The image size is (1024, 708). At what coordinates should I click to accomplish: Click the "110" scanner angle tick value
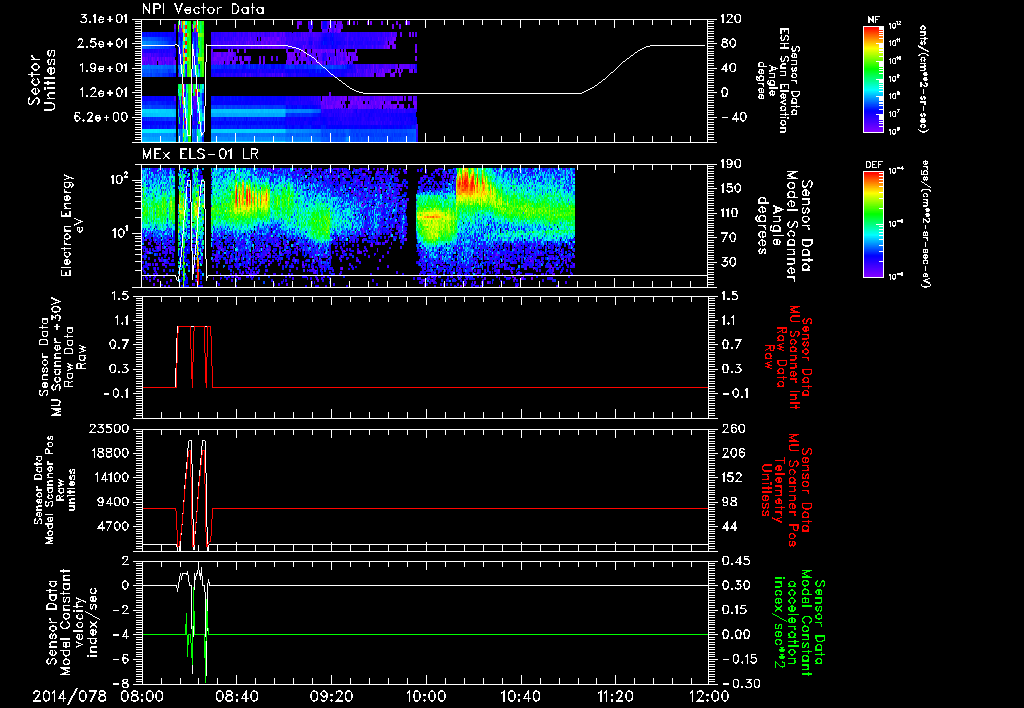coord(731,213)
